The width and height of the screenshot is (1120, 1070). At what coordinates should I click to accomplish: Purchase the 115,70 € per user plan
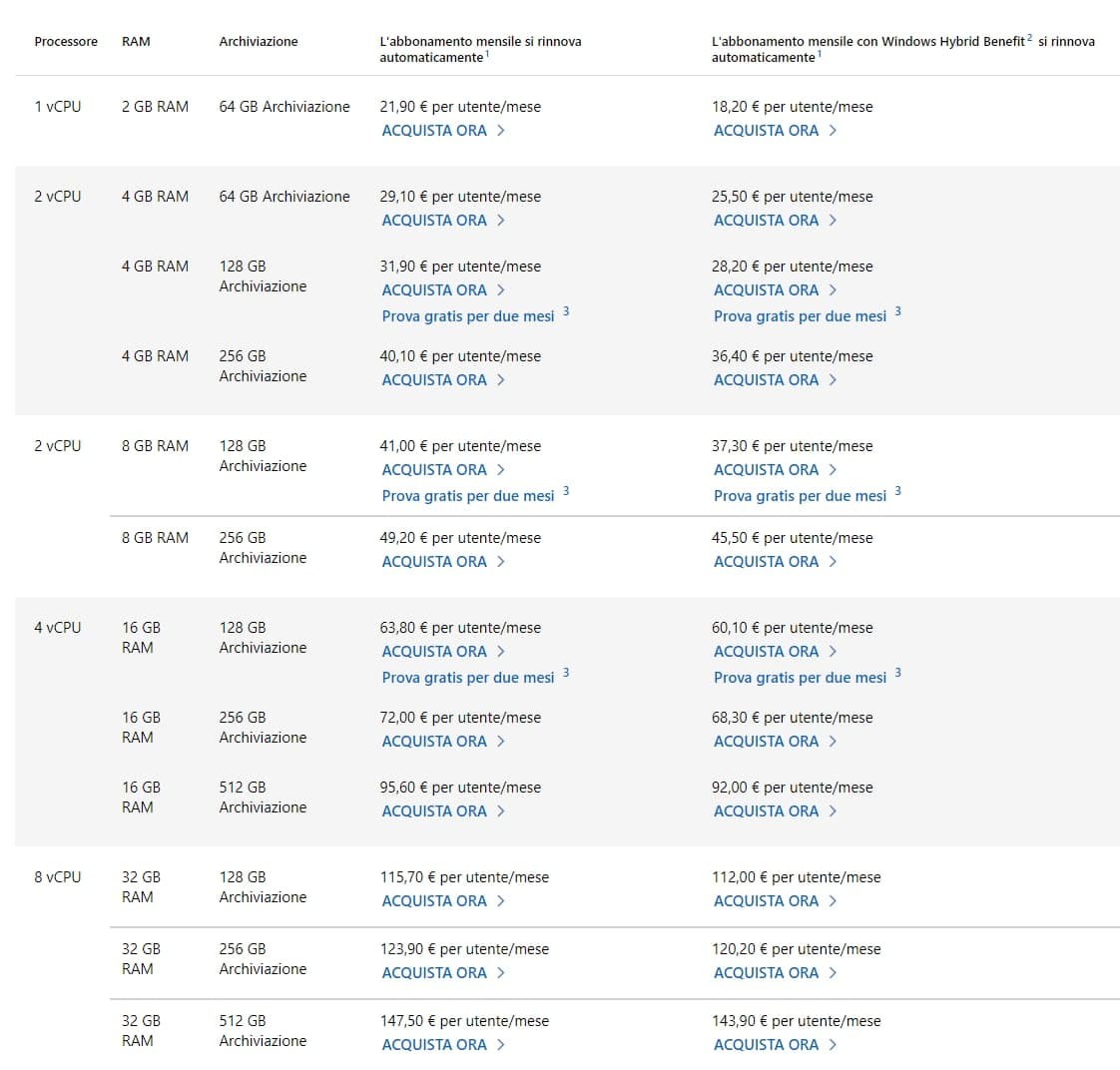[434, 901]
